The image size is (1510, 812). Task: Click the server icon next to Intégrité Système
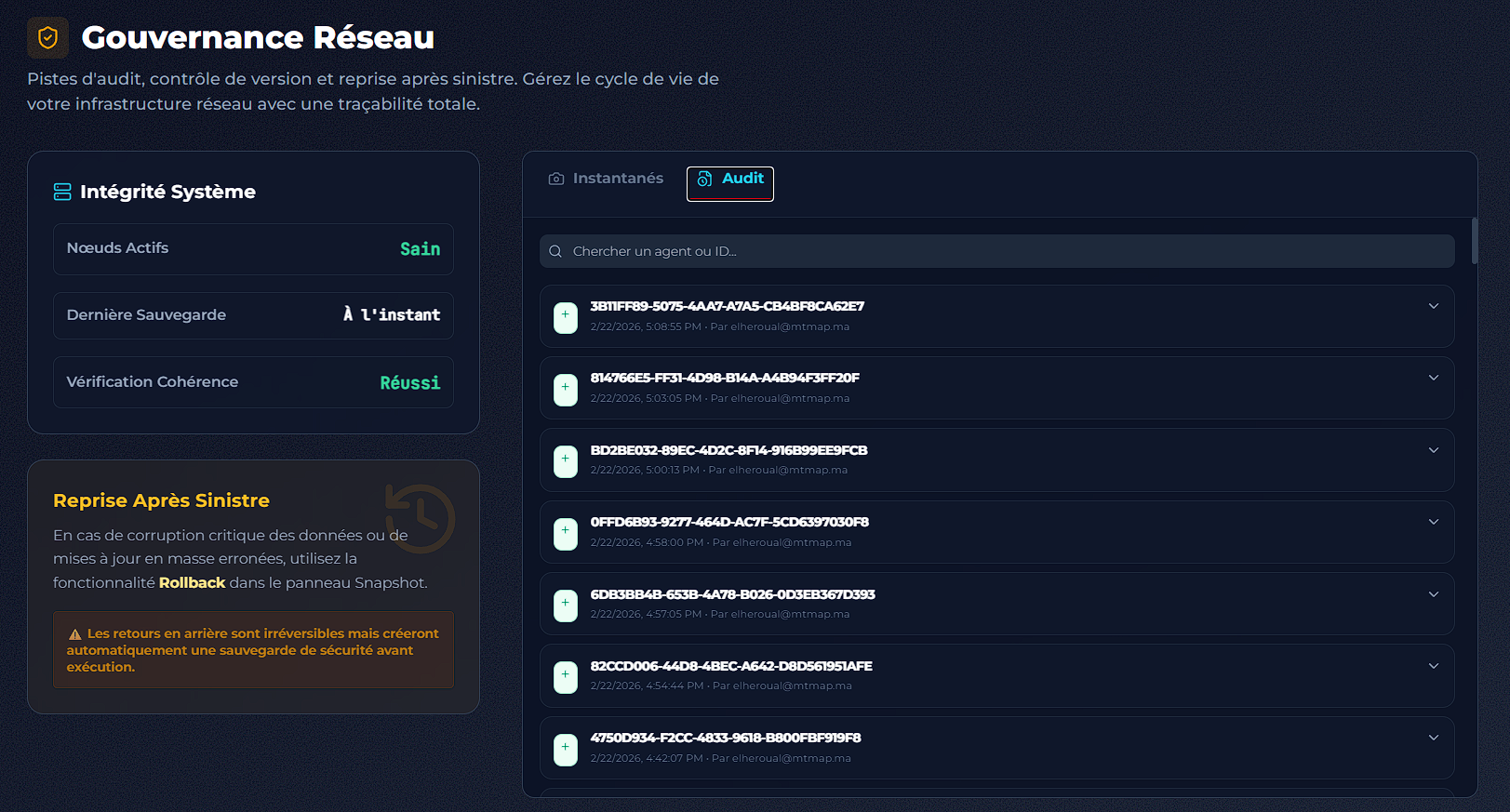(x=62, y=192)
